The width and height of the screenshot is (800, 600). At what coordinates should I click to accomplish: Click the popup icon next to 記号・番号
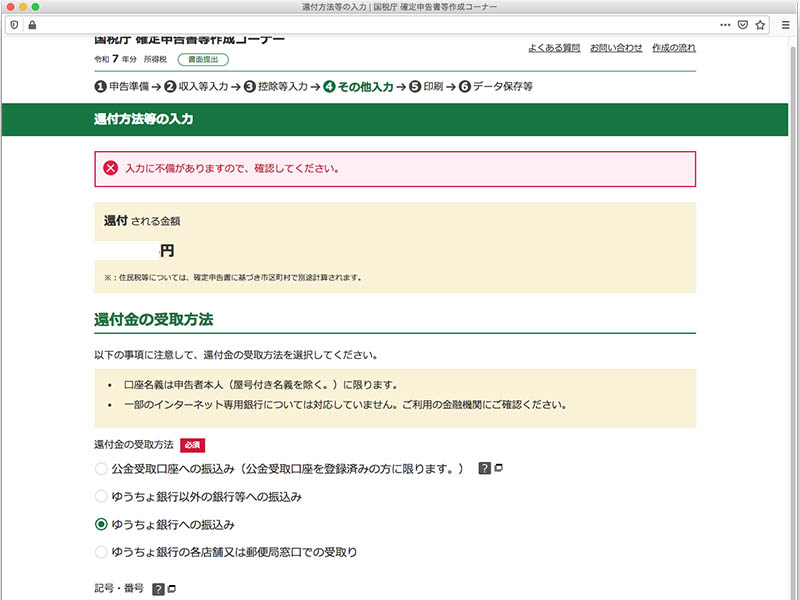click(x=170, y=587)
